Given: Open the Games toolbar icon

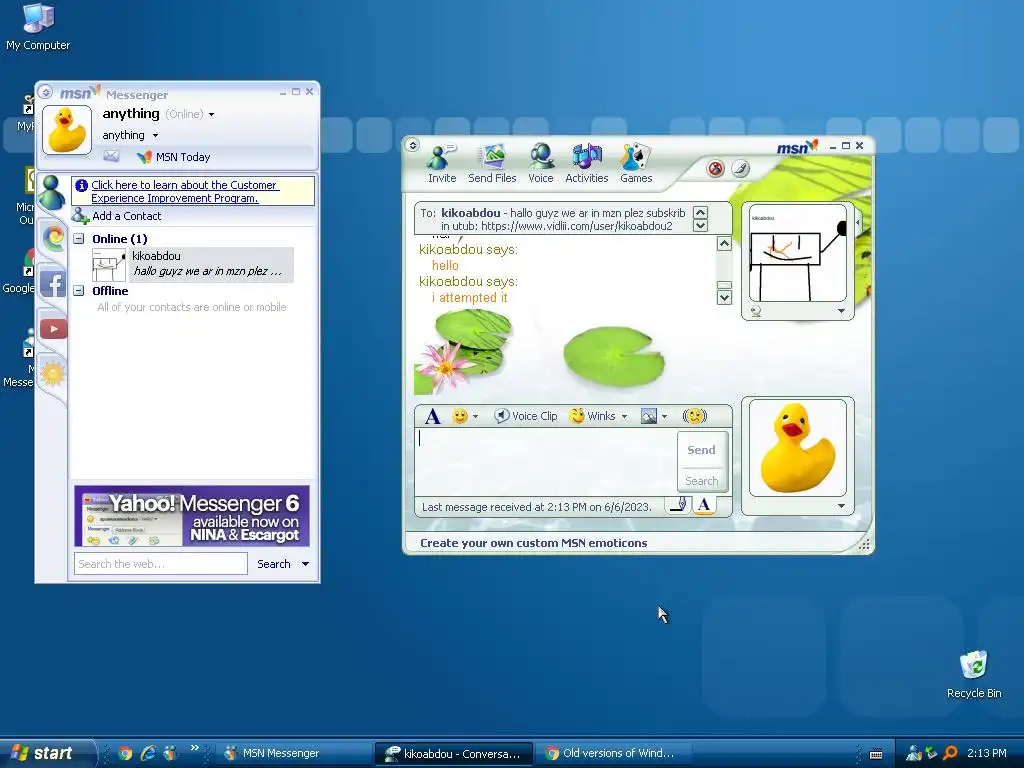Looking at the screenshot, I should [635, 164].
